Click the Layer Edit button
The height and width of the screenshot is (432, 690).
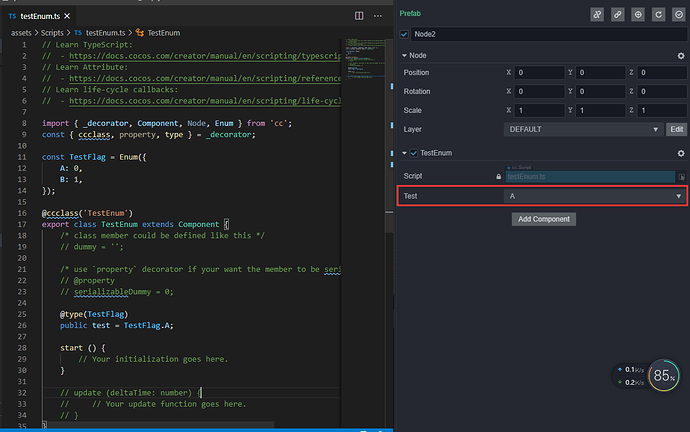pyautogui.click(x=676, y=129)
